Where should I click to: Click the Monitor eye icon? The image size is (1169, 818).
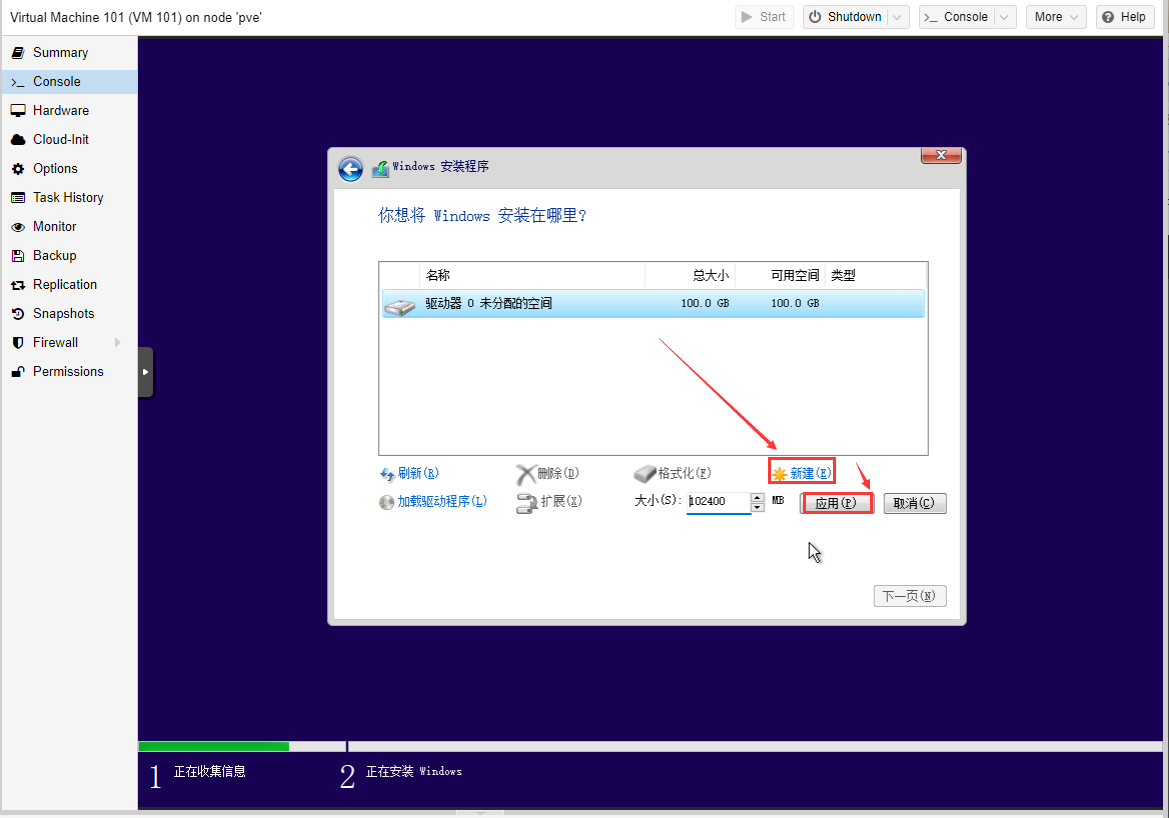click(18, 227)
